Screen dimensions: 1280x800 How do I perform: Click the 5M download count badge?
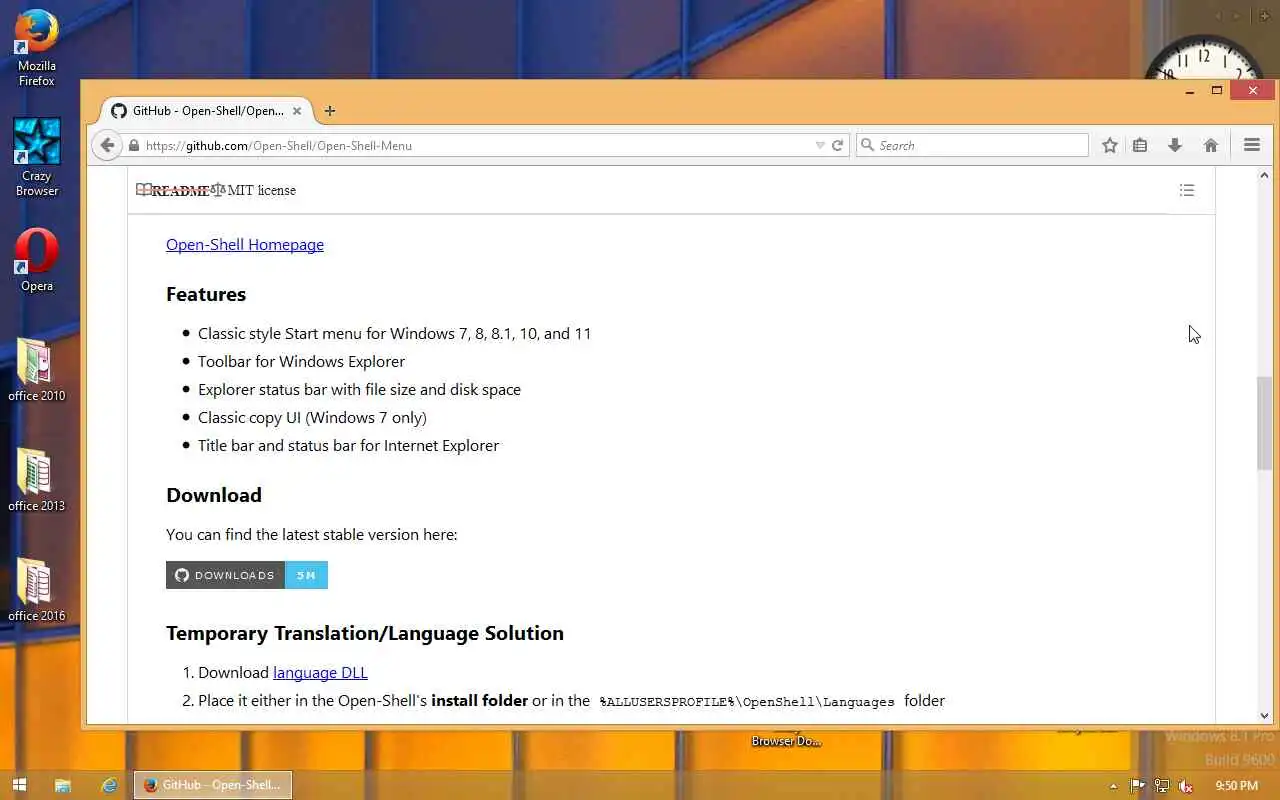[306, 575]
